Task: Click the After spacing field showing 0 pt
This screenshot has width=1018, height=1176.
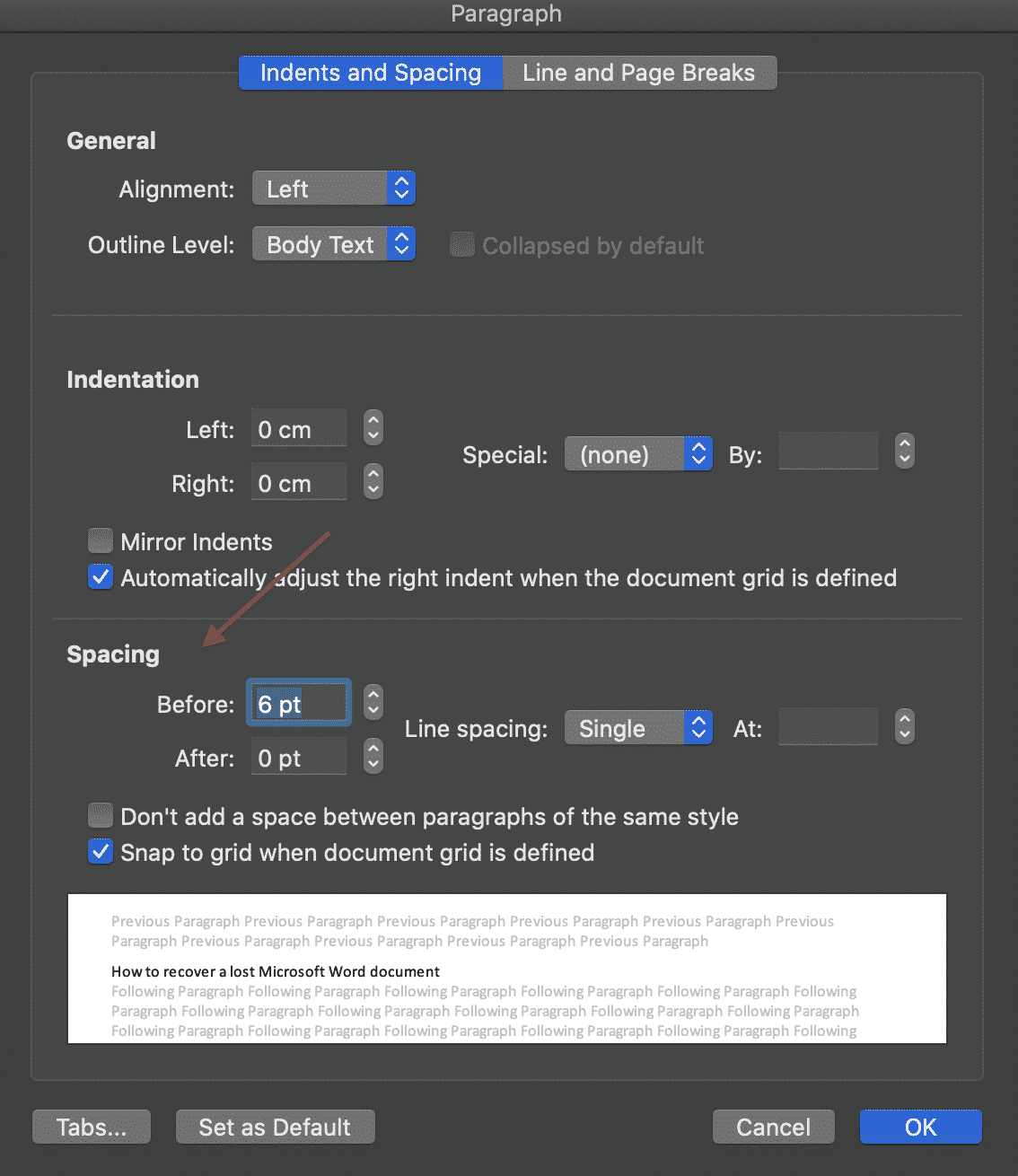Action: pos(298,757)
